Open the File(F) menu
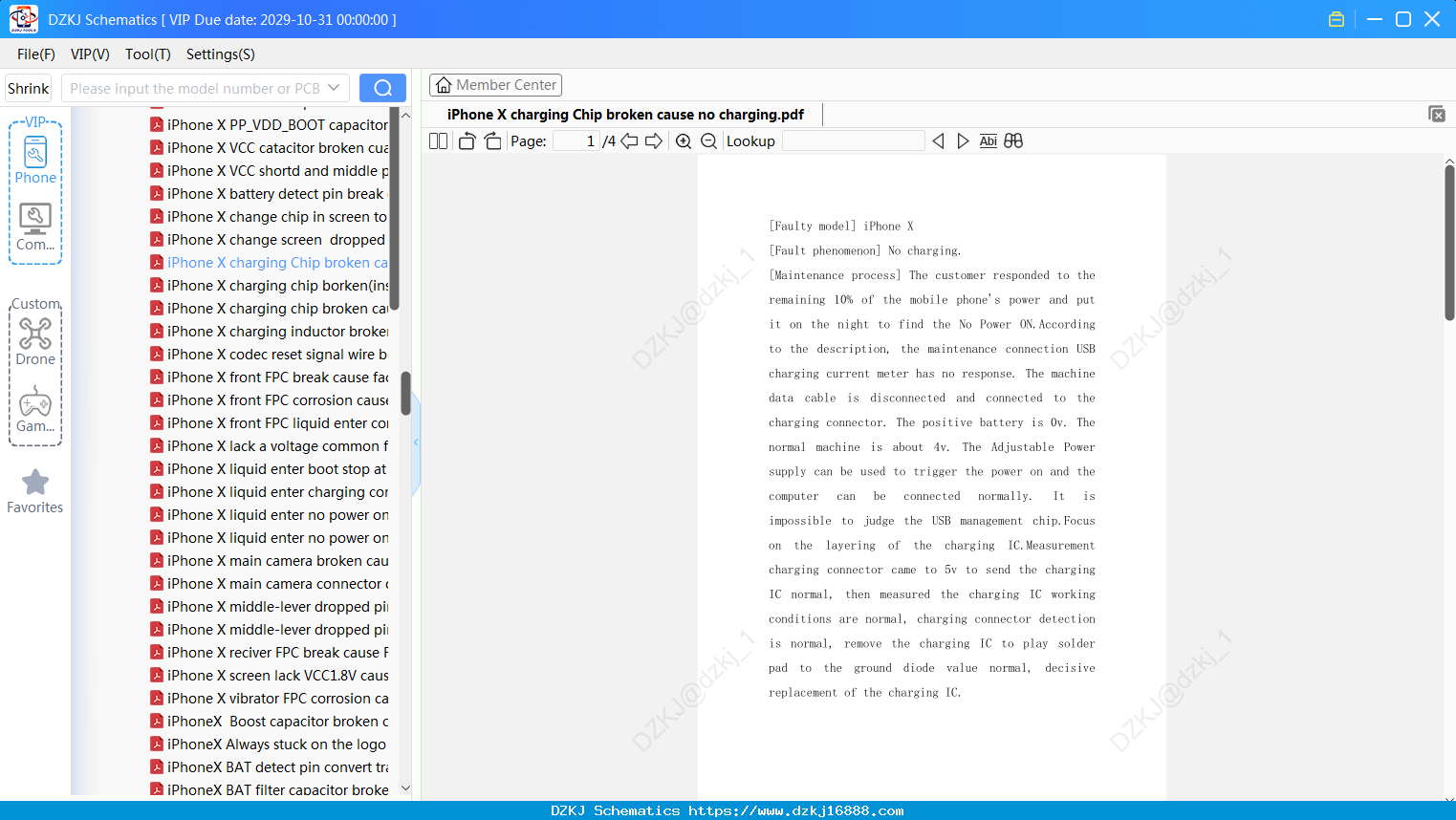The image size is (1456, 820). coord(36,54)
